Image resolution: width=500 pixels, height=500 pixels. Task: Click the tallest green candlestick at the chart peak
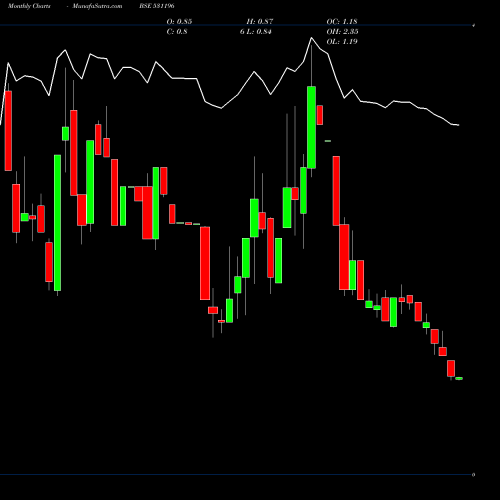pyautogui.click(x=311, y=127)
